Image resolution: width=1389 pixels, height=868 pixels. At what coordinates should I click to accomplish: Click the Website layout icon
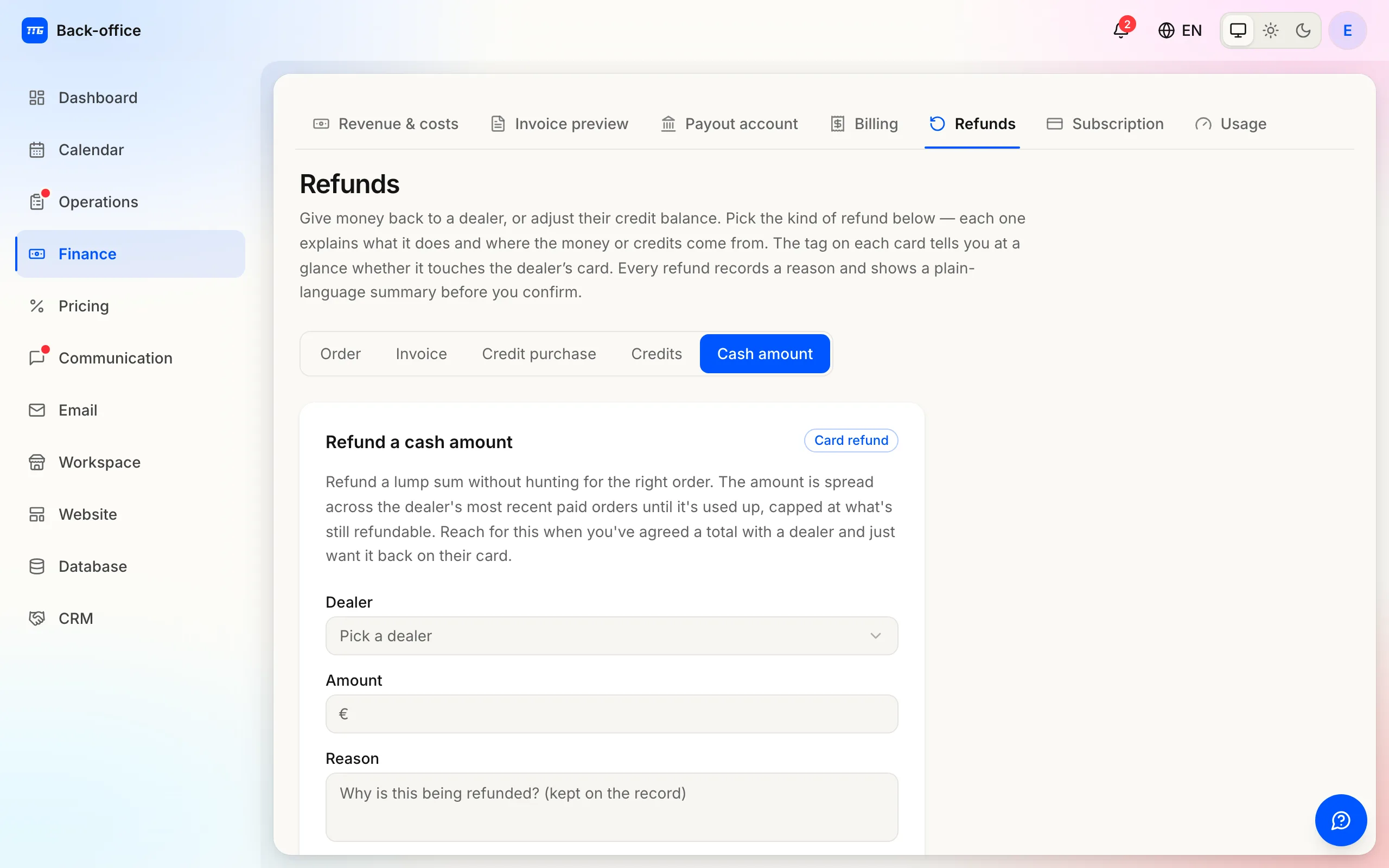click(37, 514)
